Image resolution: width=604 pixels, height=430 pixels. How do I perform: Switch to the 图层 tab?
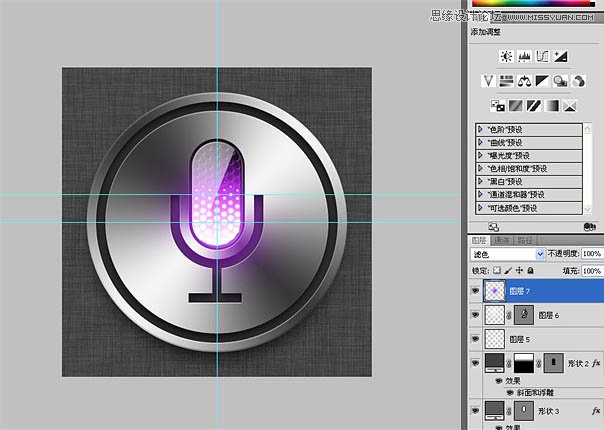pos(479,240)
